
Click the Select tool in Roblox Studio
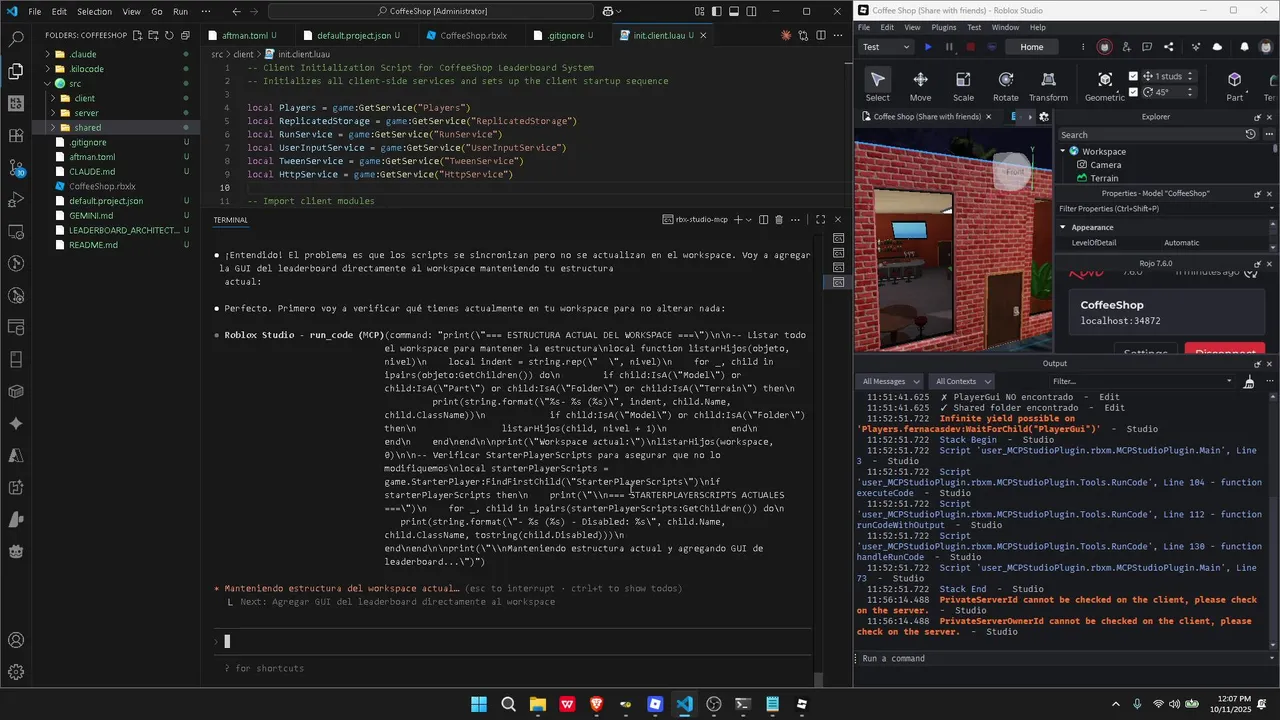click(877, 87)
